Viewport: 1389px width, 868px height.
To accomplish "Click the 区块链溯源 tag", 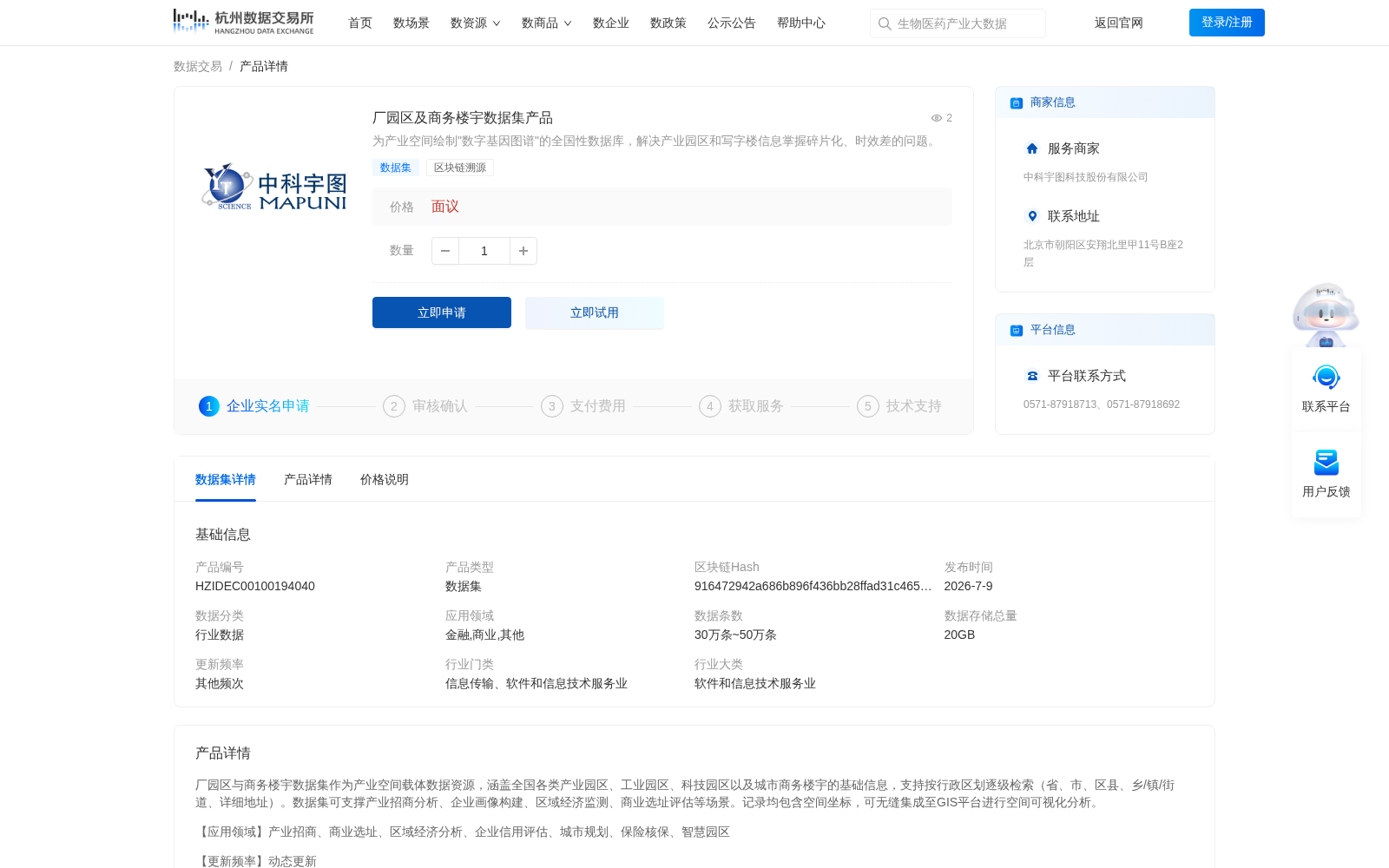I will (460, 168).
